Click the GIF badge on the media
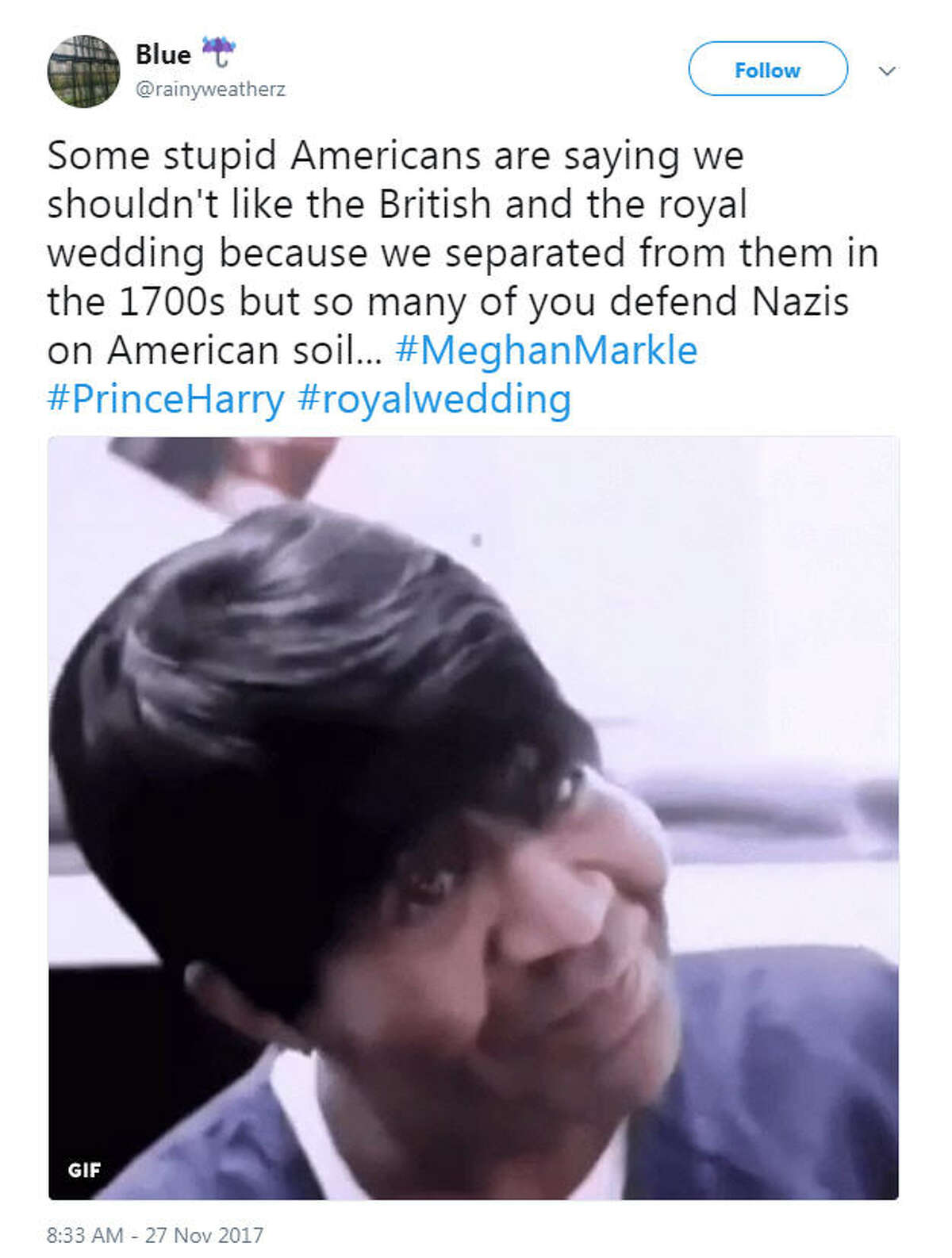The height and width of the screenshot is (1258, 952). click(x=84, y=1169)
